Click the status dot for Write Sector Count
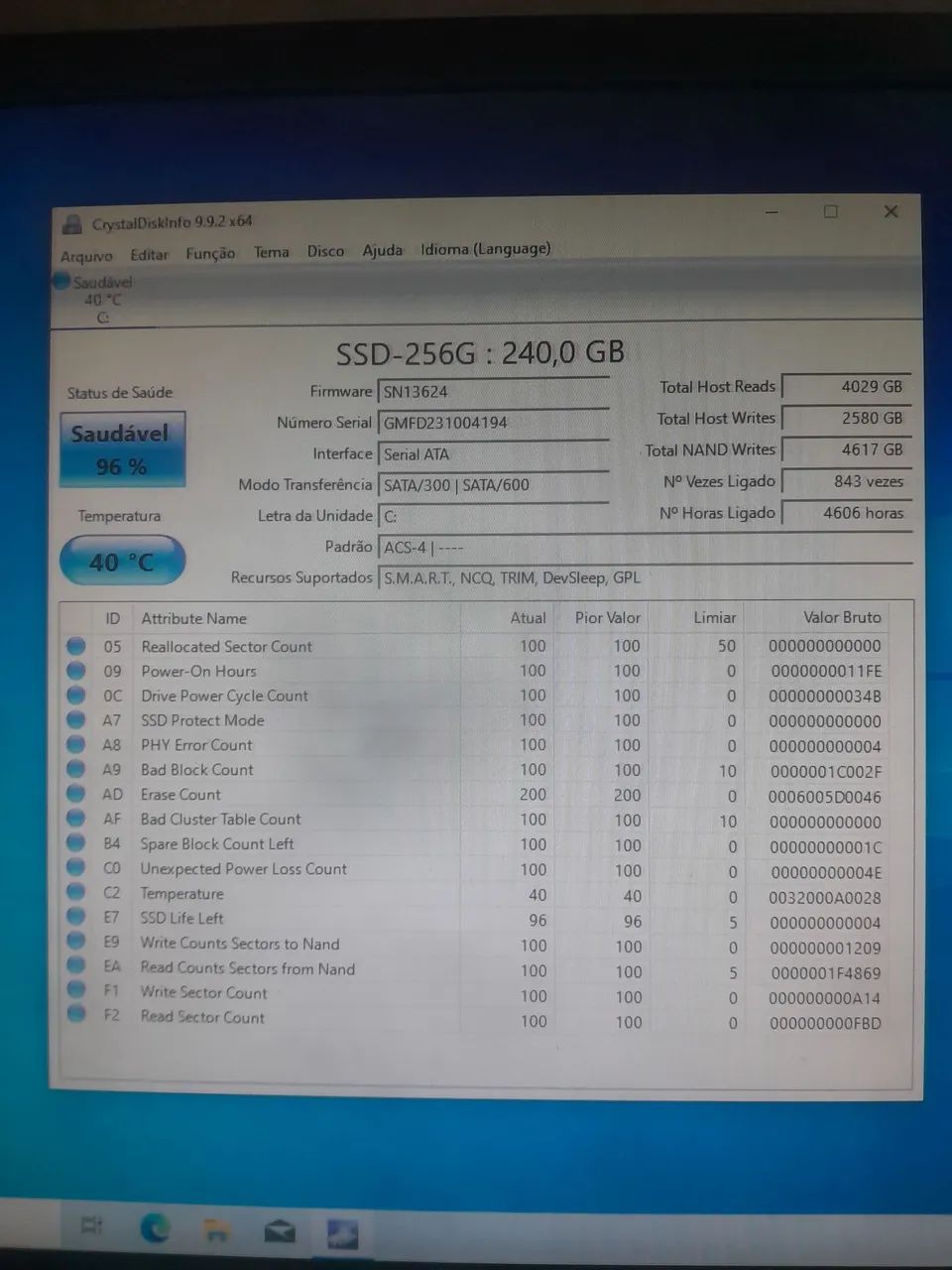This screenshot has height=1270, width=952. click(x=75, y=989)
